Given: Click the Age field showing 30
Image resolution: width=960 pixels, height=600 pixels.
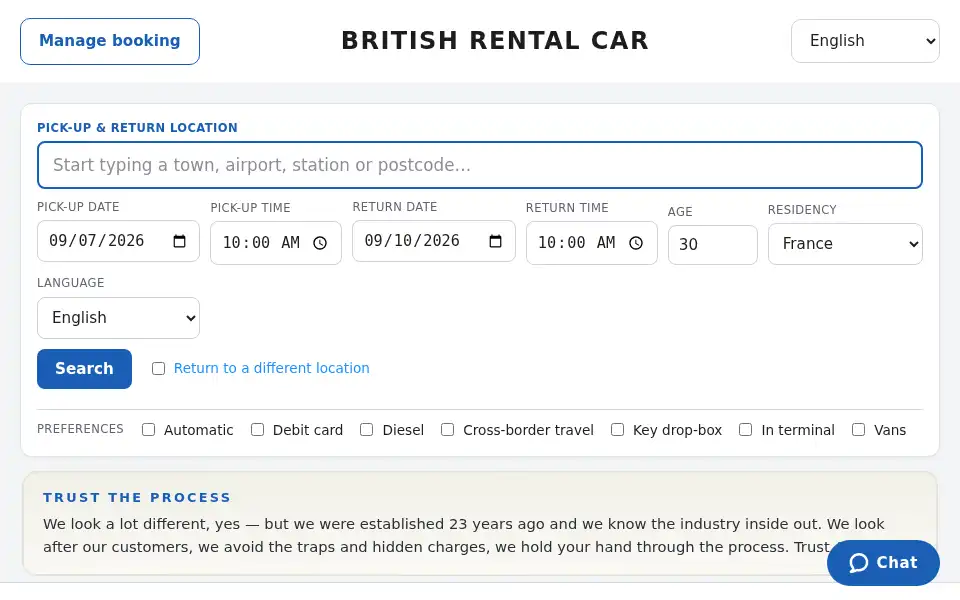Looking at the screenshot, I should pos(713,245).
